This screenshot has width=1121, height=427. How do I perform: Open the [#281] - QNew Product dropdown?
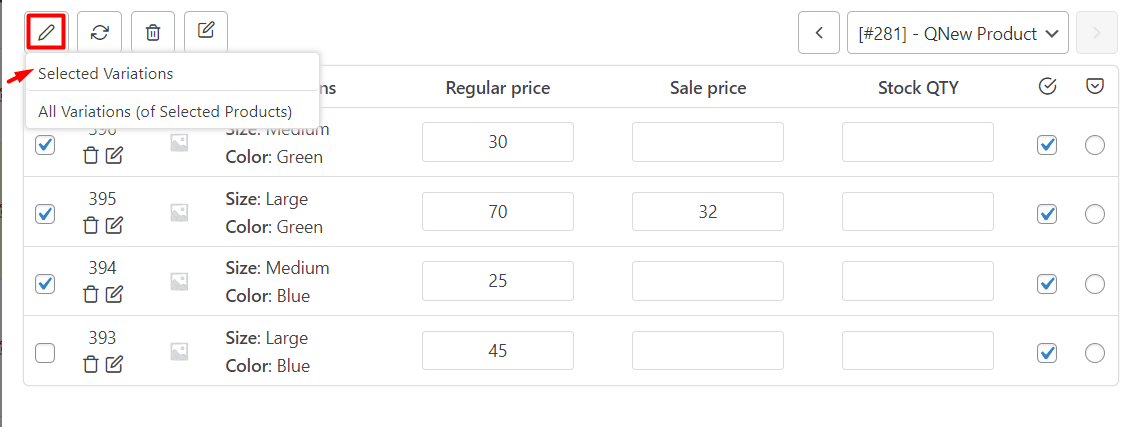[x=957, y=32]
